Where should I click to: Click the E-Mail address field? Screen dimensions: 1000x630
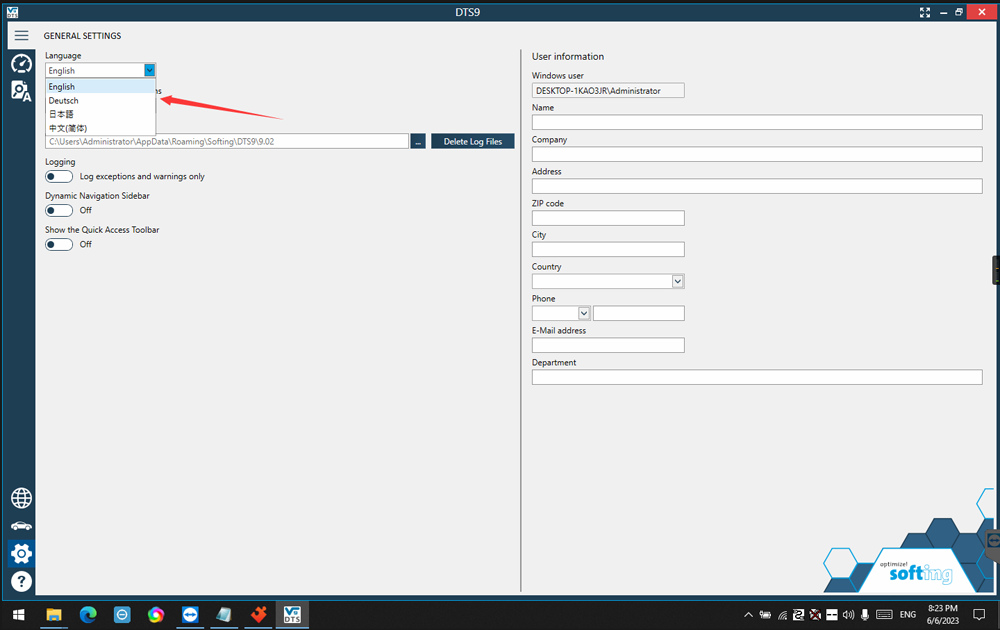[608, 345]
